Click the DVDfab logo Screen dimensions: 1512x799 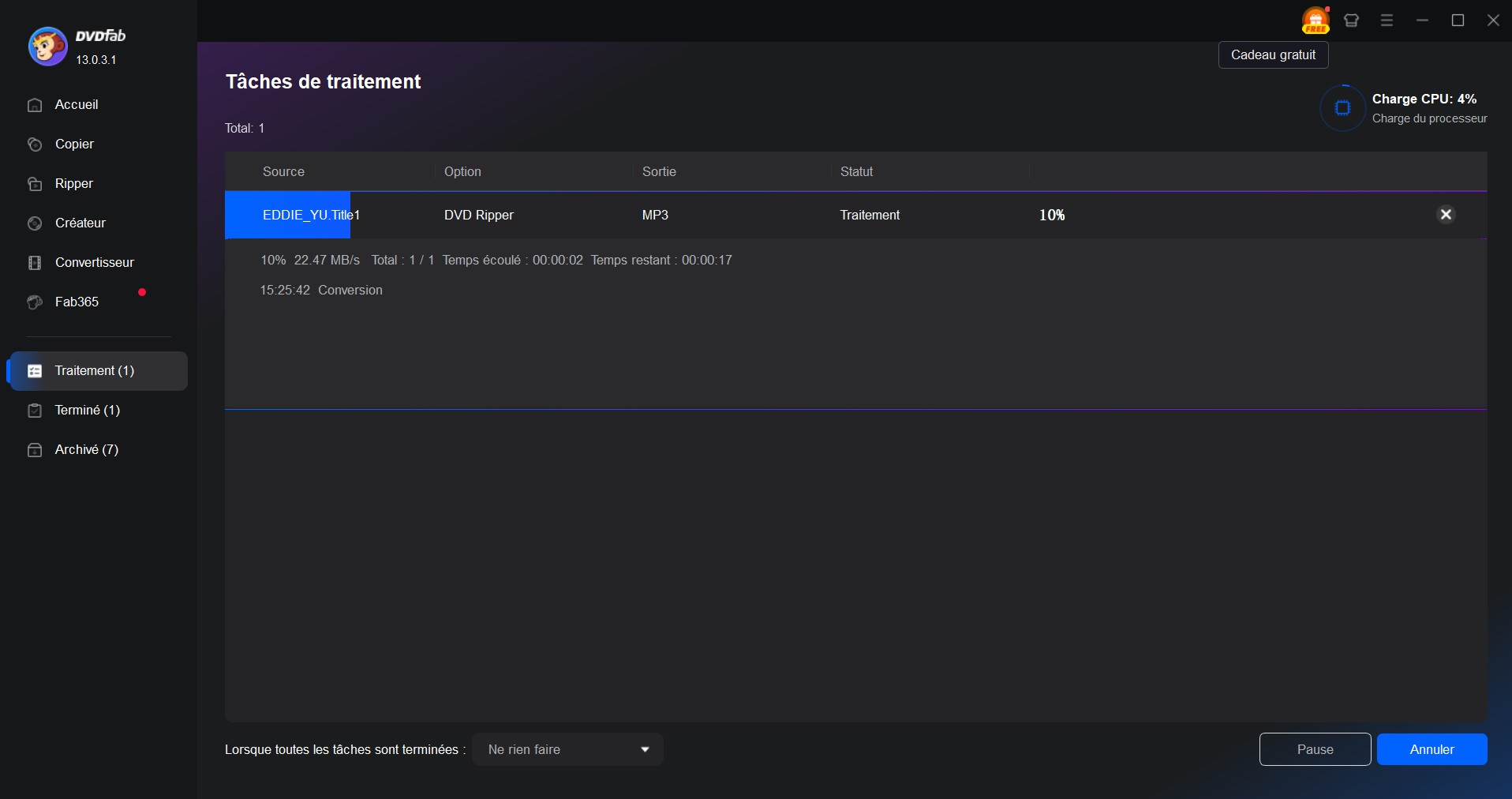[x=47, y=46]
